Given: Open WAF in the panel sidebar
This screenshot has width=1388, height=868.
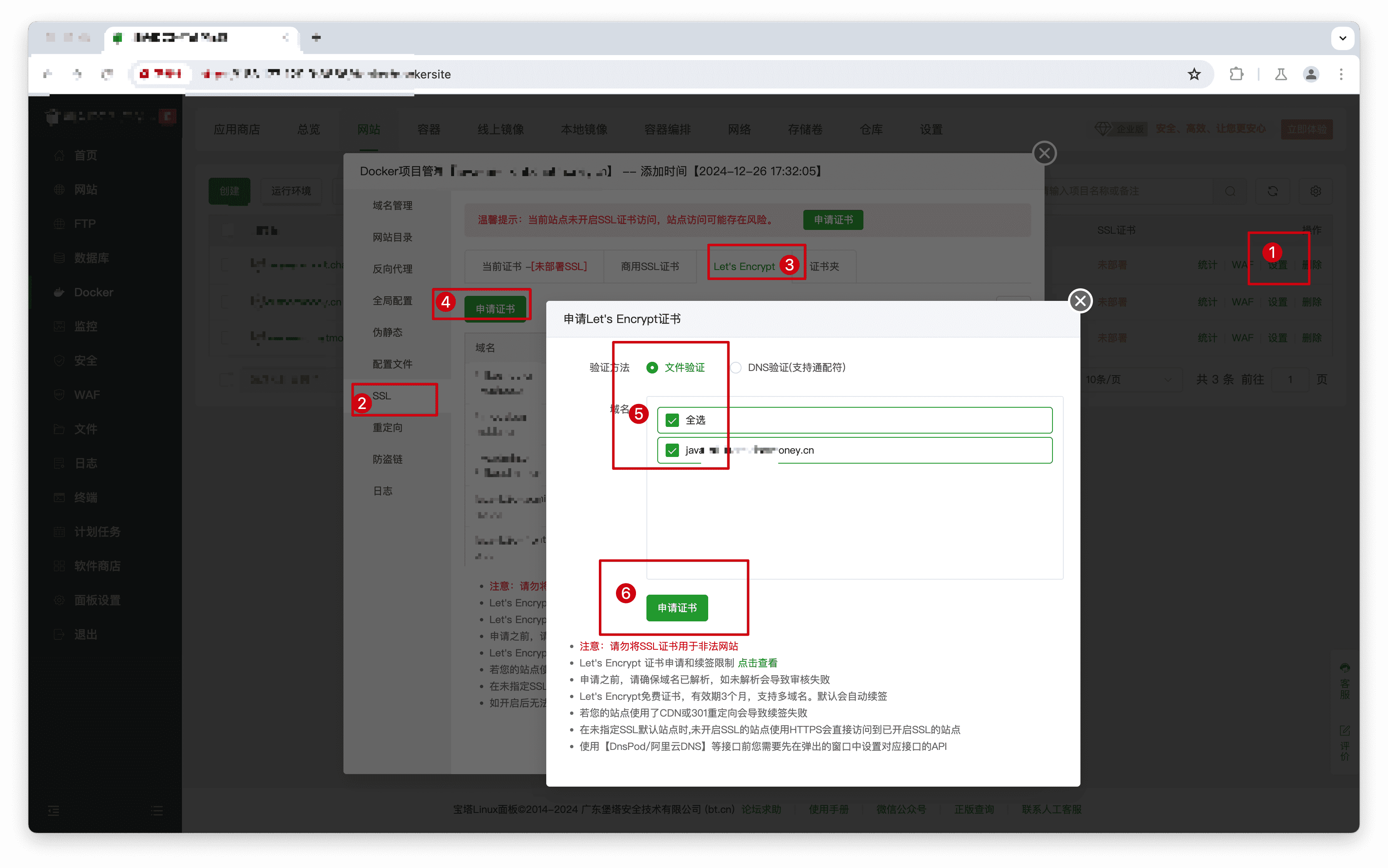Looking at the screenshot, I should click(87, 395).
